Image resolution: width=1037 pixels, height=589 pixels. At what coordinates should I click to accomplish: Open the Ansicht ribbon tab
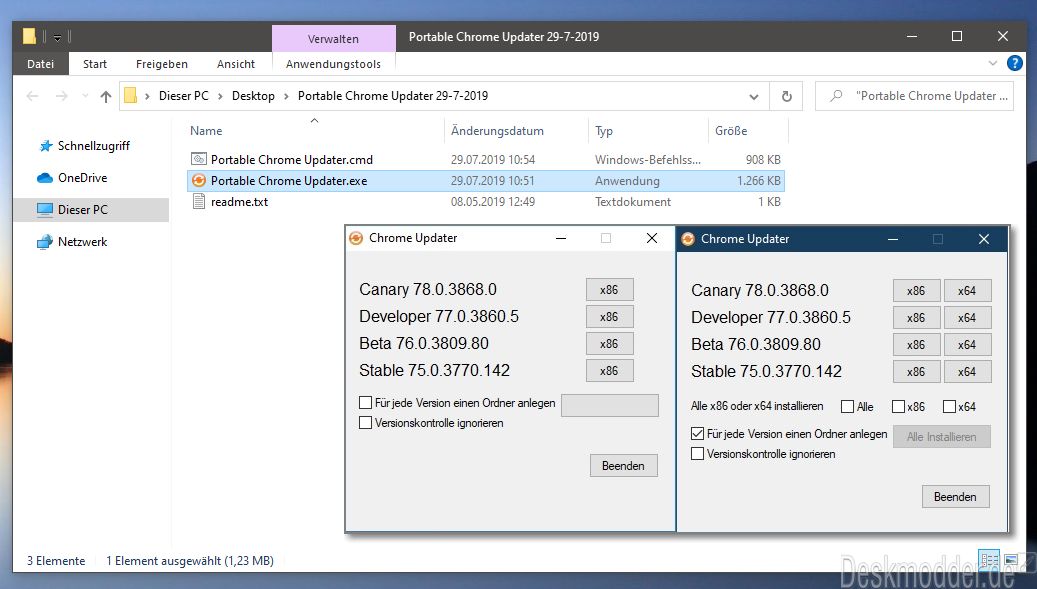[x=235, y=64]
